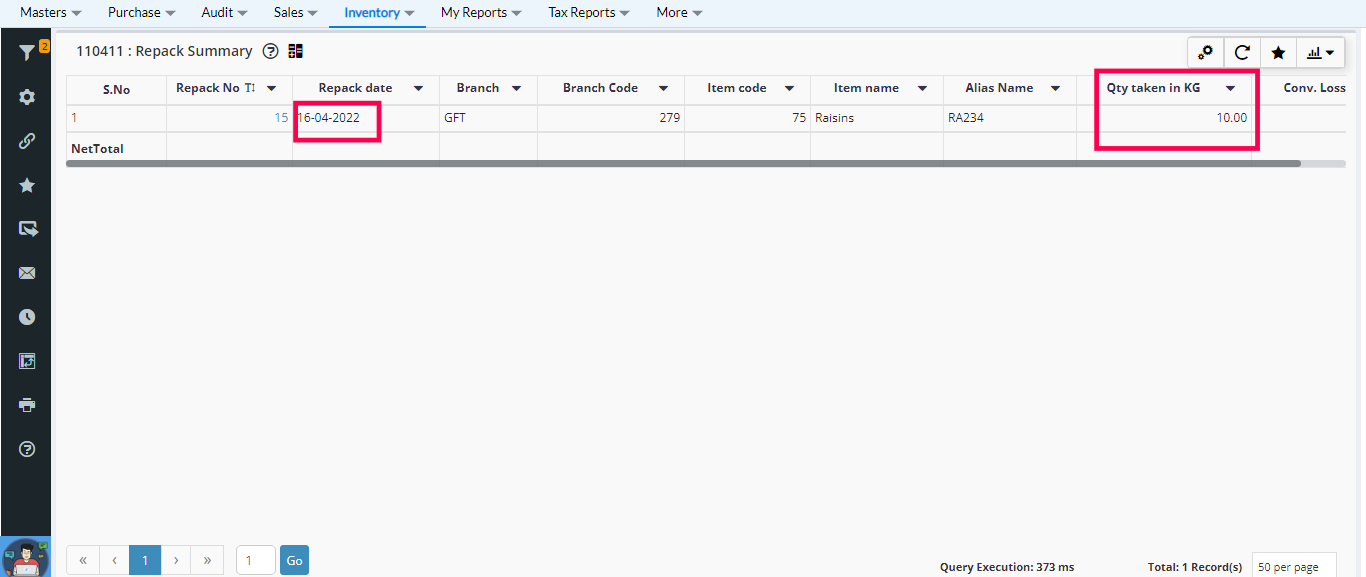
Task: Click the clock schedule icon in the sidebar
Action: pyautogui.click(x=27, y=317)
